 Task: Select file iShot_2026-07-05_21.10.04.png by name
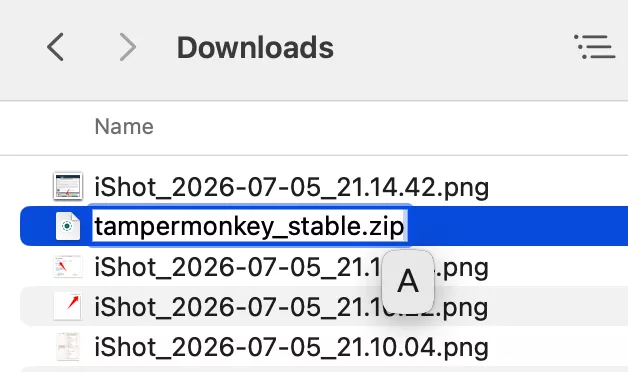coord(292,347)
